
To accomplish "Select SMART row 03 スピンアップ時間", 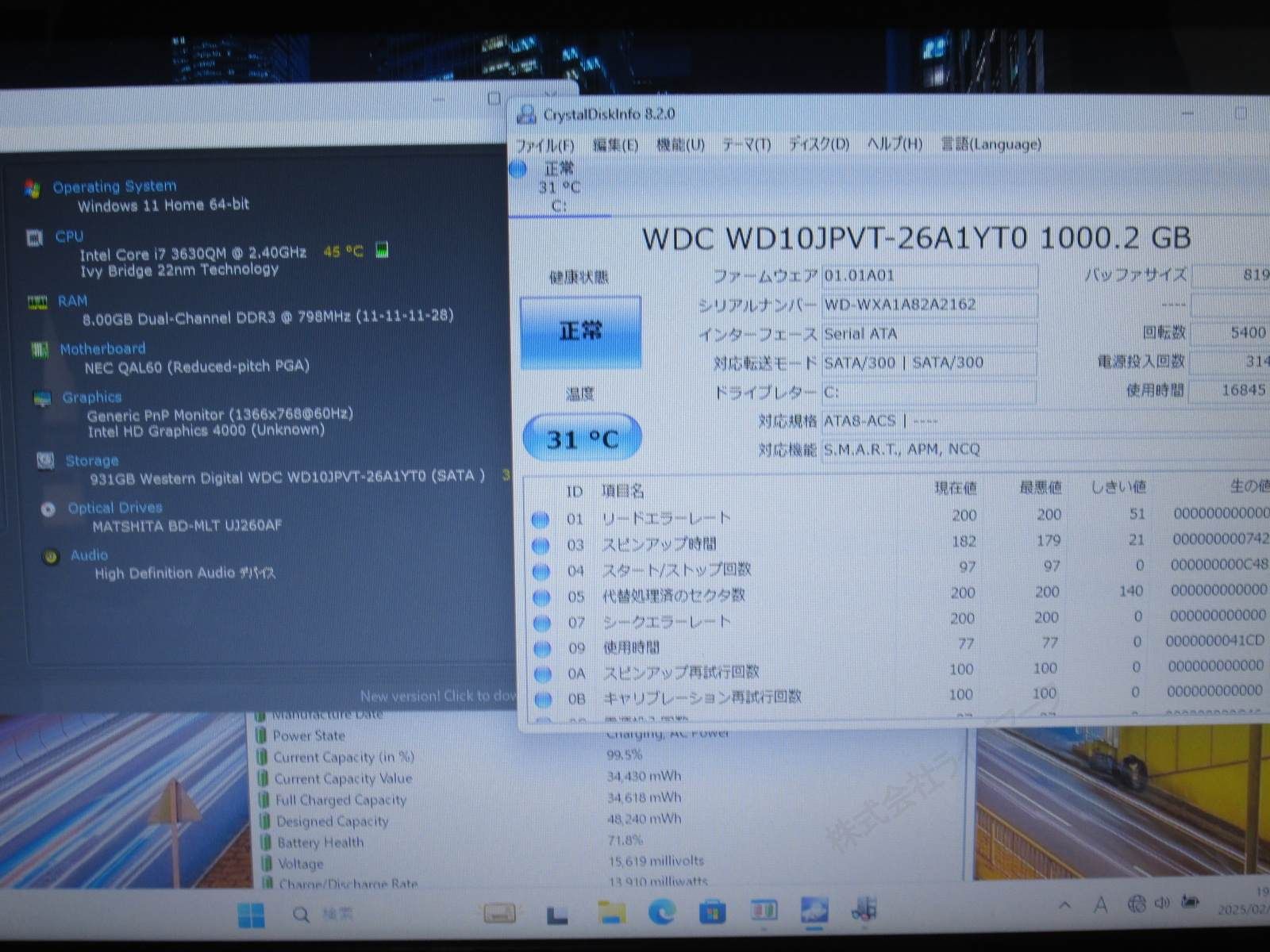I will [897, 543].
